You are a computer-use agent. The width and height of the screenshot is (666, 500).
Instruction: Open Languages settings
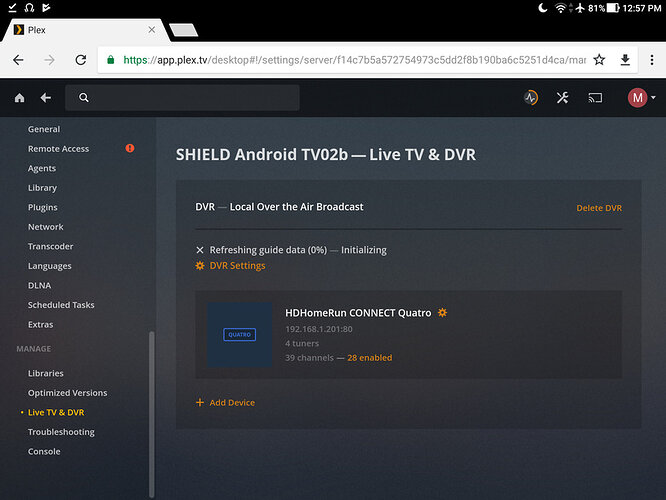click(x=50, y=266)
